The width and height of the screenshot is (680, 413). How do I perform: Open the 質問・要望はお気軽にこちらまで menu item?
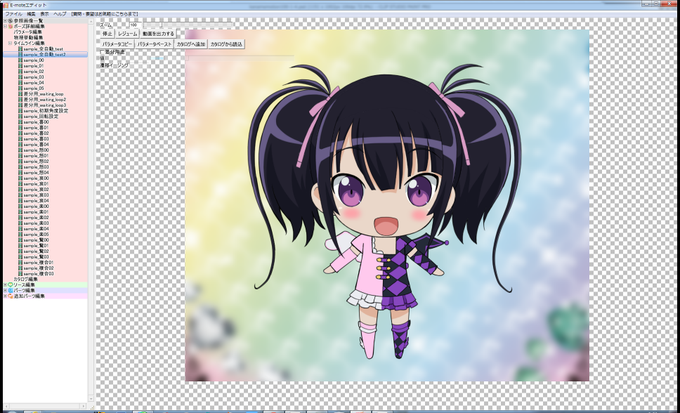[104, 14]
